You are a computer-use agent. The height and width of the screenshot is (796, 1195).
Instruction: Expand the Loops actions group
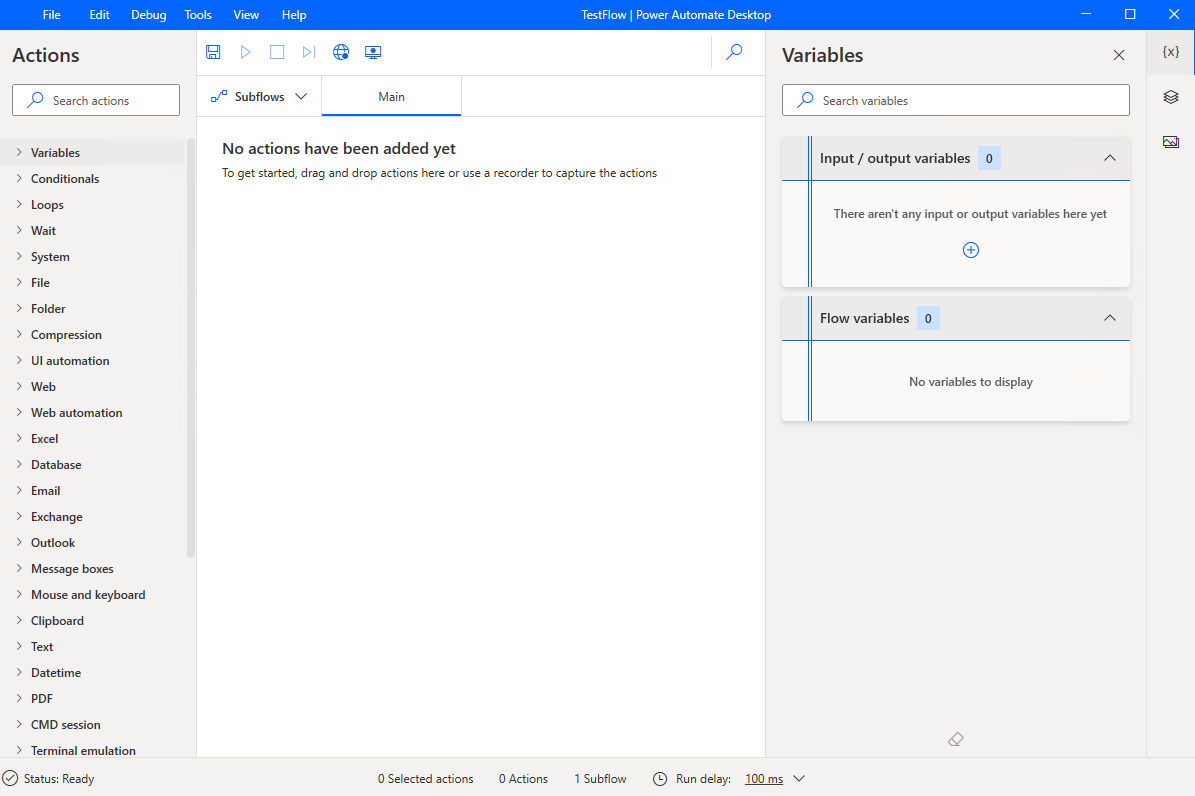(19, 204)
